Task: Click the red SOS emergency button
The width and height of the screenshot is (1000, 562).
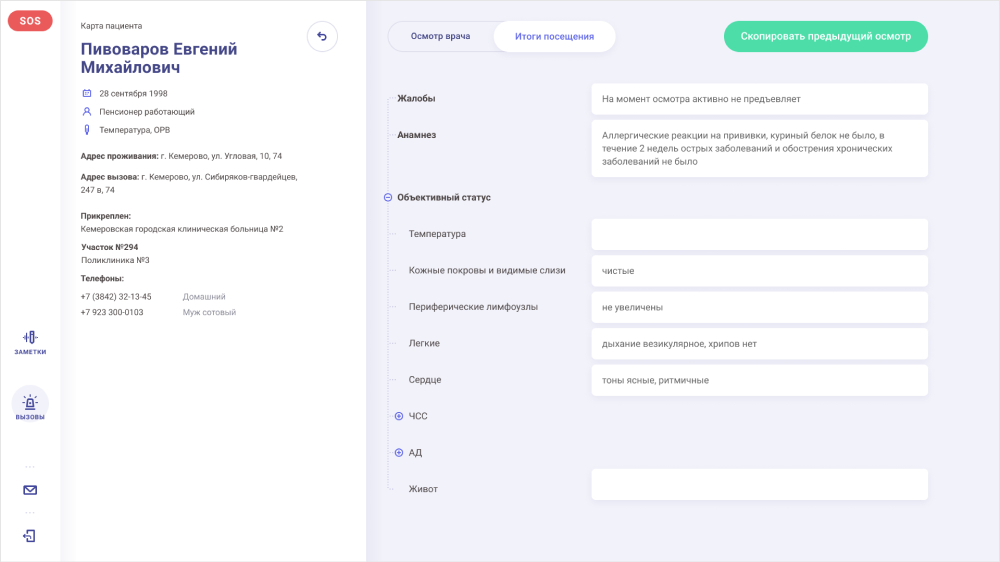Action: coord(30,21)
